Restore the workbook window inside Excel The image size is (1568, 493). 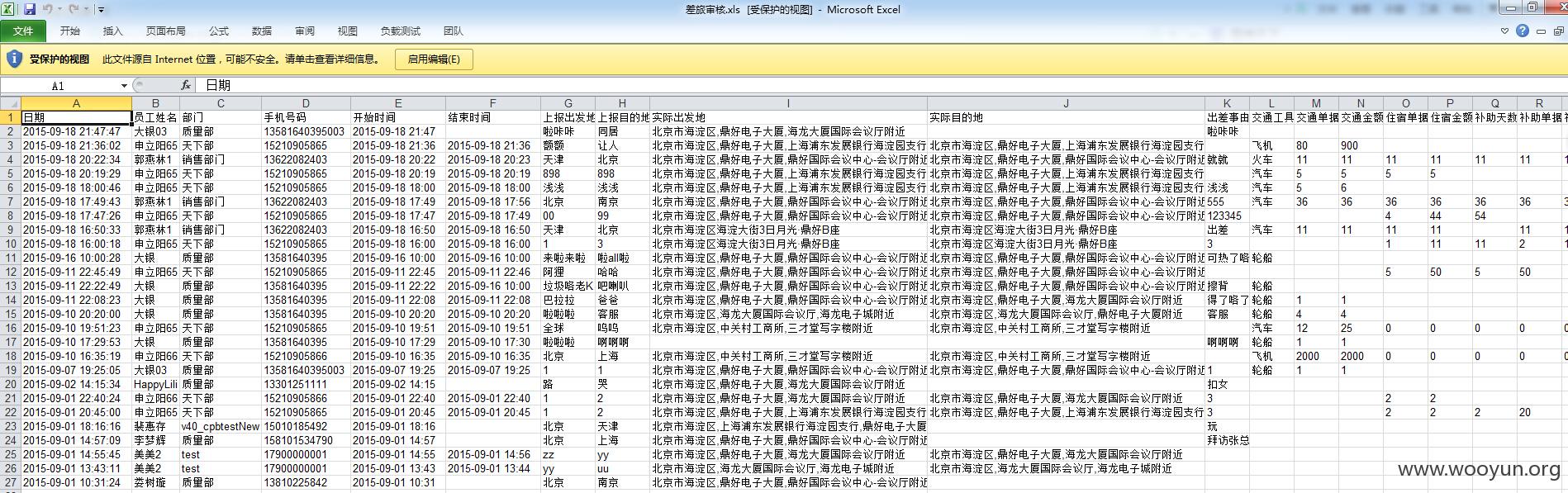tap(1558, 31)
